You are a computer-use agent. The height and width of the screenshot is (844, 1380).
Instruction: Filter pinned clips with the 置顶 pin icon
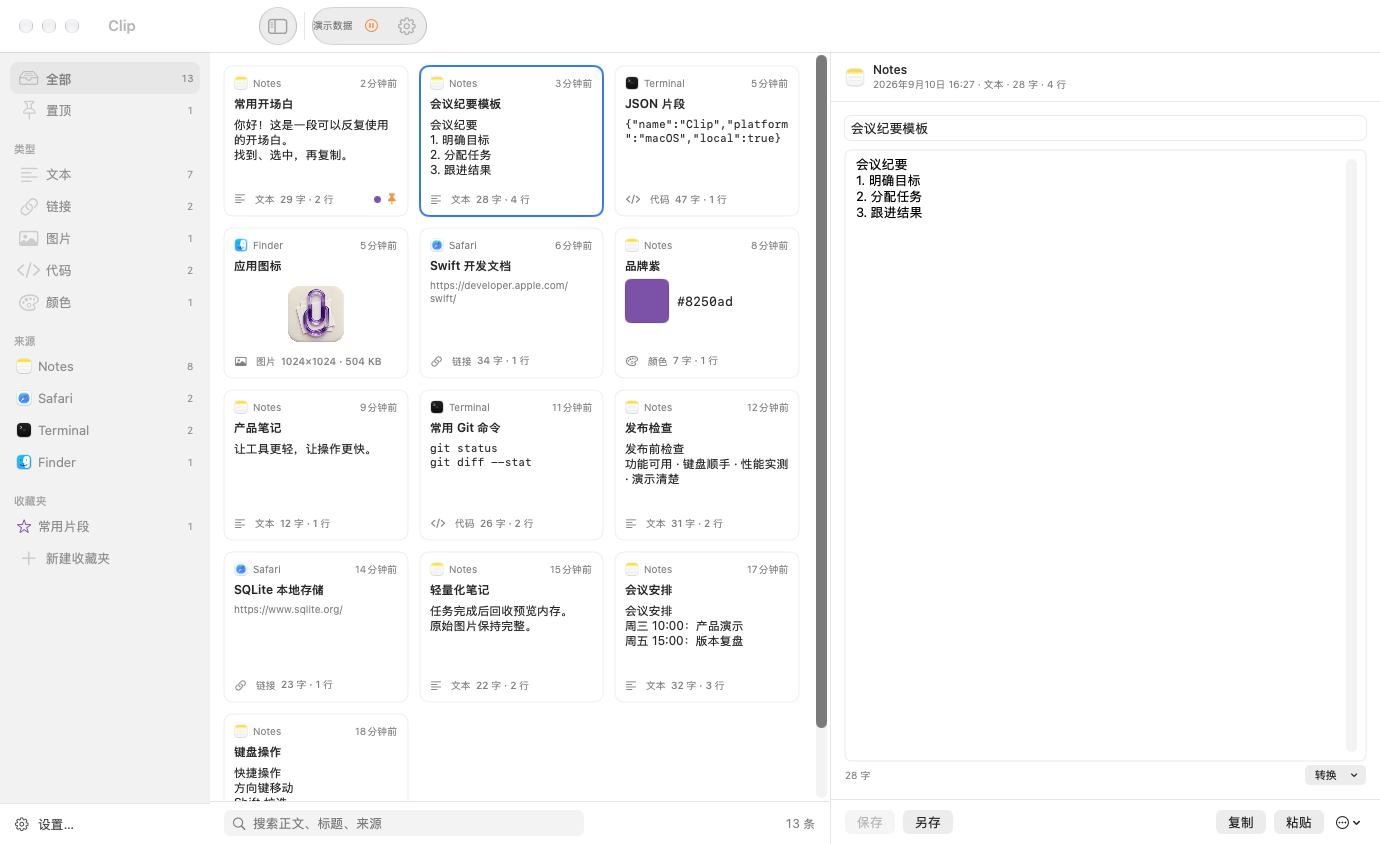29,110
